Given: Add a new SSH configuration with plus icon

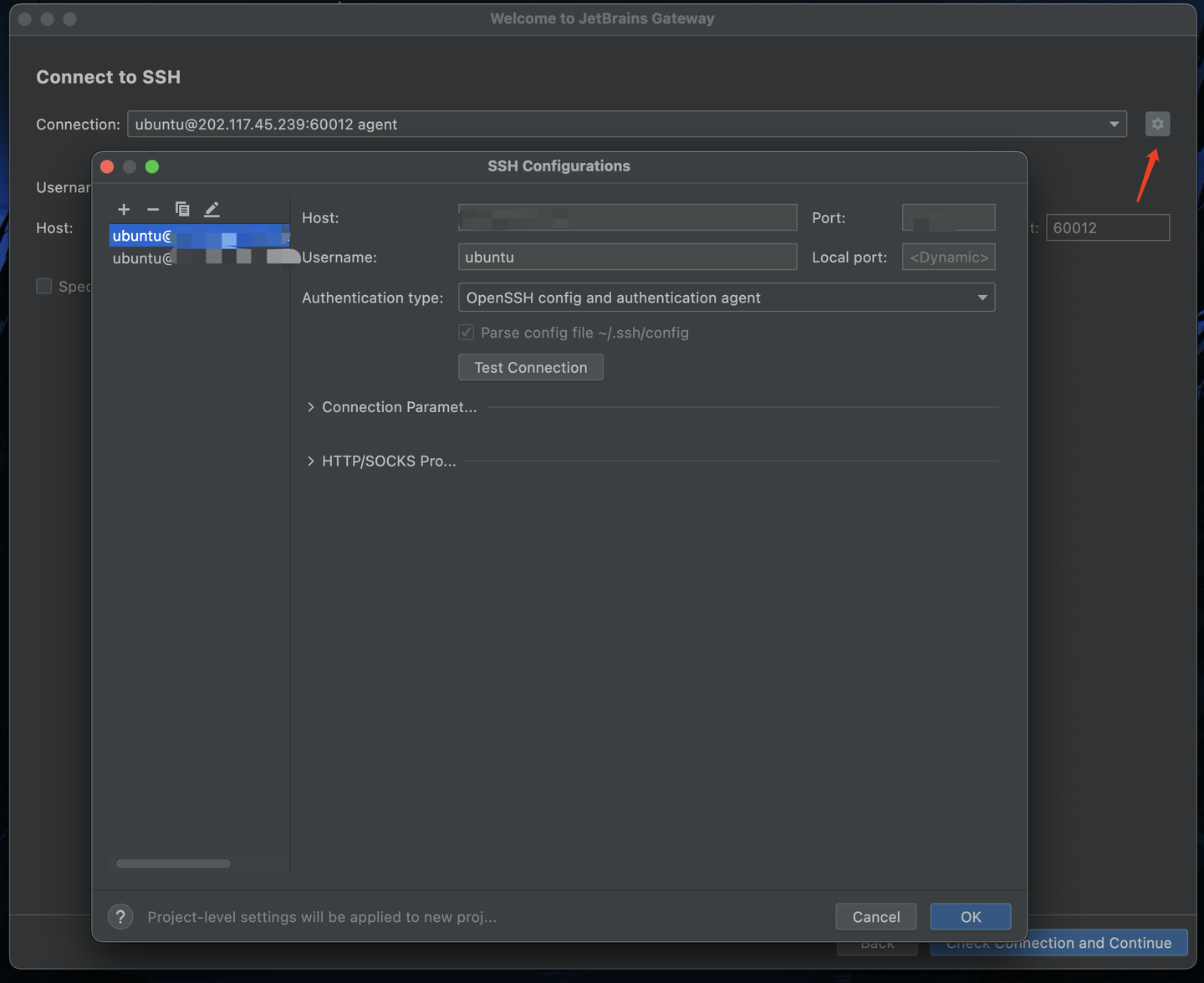Looking at the screenshot, I should [124, 209].
